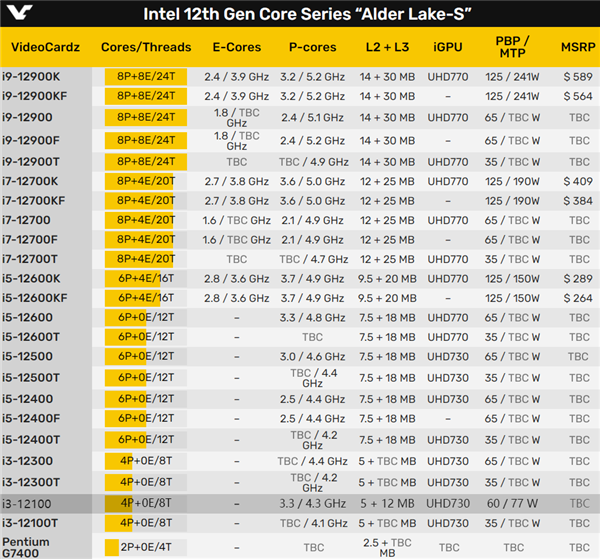The height and width of the screenshot is (559, 600).
Task: Click the $ 409 MSRP of i7-12700K
Action: click(578, 181)
